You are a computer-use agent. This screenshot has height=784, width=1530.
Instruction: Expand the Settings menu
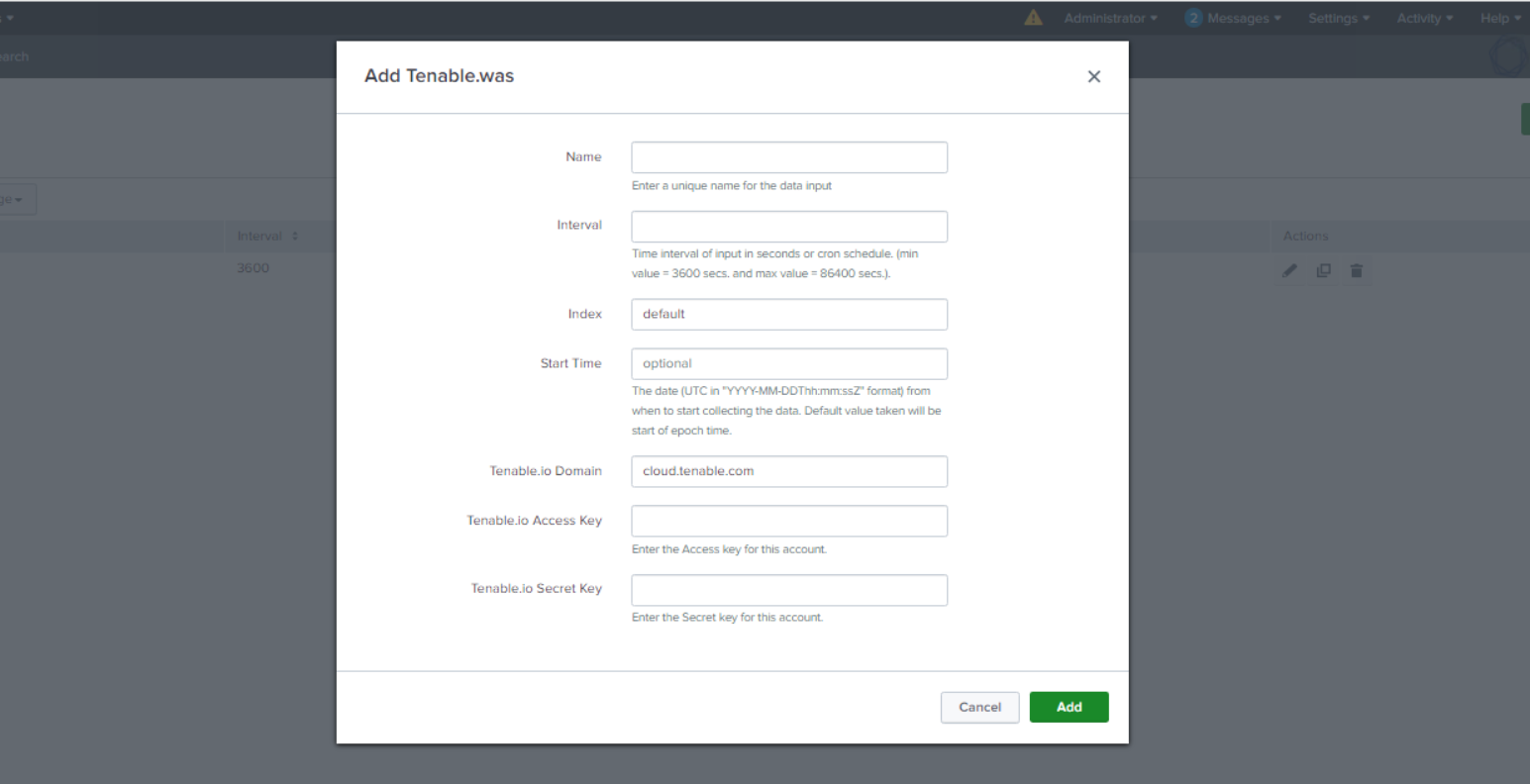click(1339, 18)
